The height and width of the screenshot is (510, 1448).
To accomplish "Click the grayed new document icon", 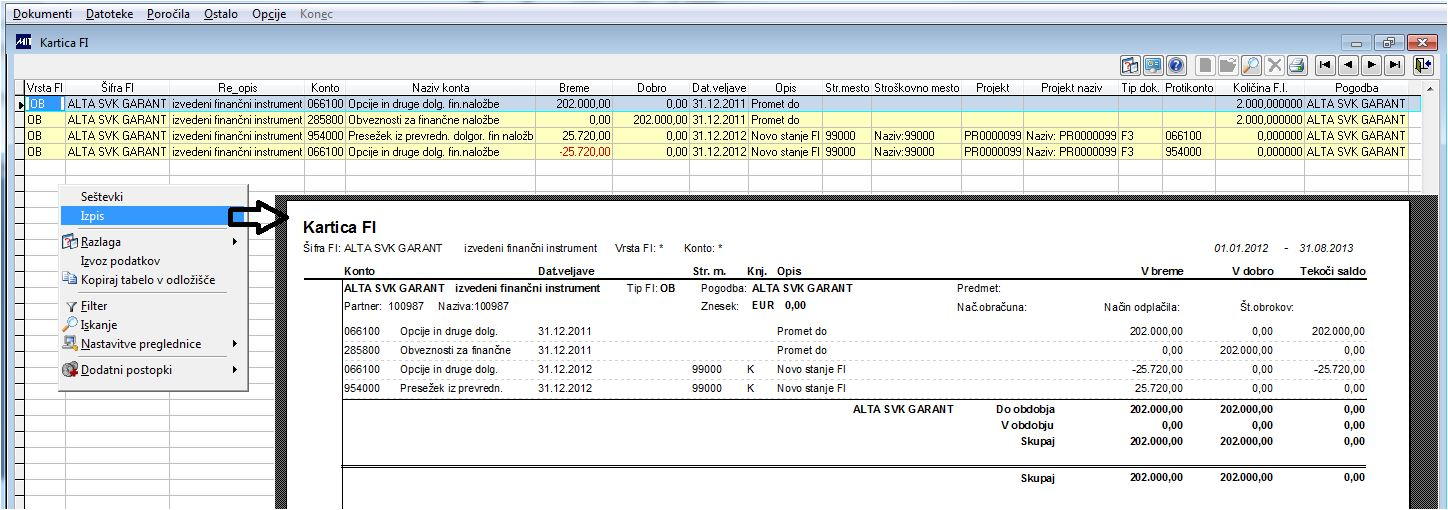I will [1206, 65].
